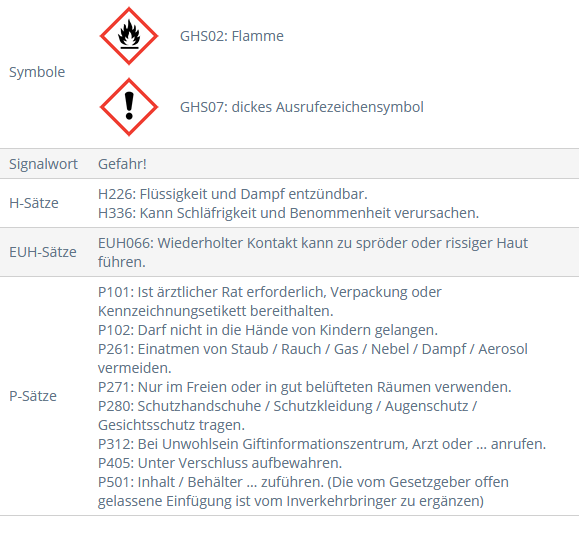Viewport: 586px width, 557px height.
Task: Click the GHS02 flame hazard pictogram
Action: click(x=129, y=36)
